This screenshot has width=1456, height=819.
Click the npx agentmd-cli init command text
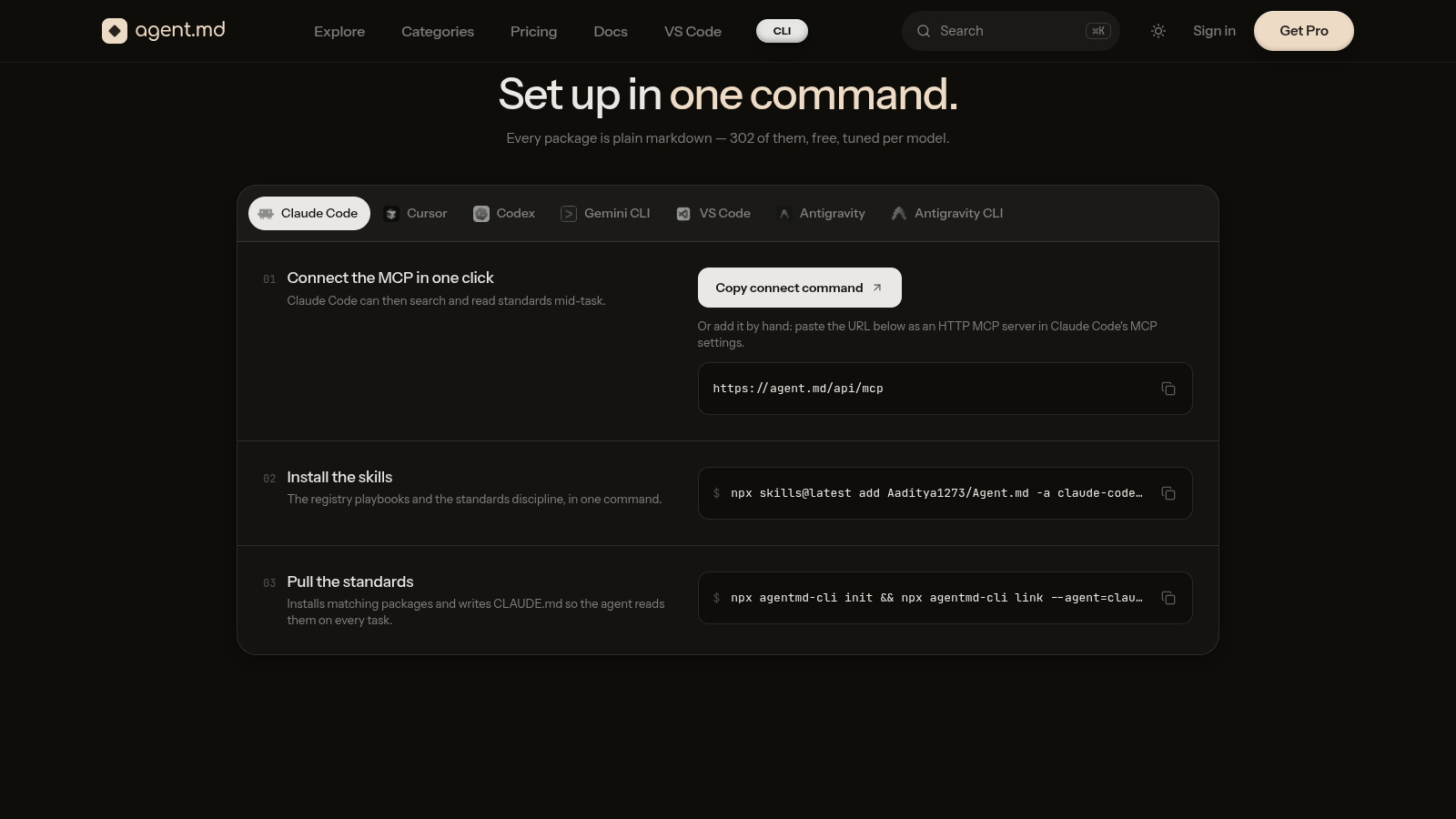(936, 598)
